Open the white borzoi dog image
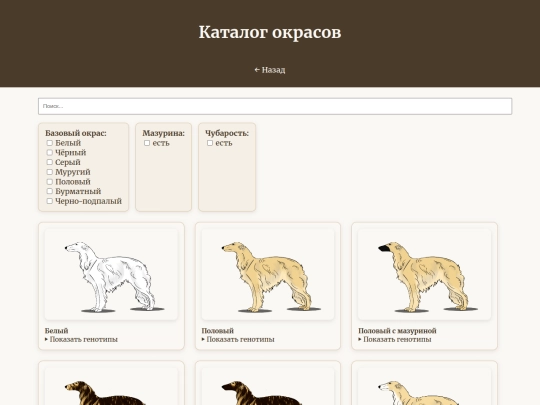Viewport: 540px width, 405px height. tap(111, 274)
